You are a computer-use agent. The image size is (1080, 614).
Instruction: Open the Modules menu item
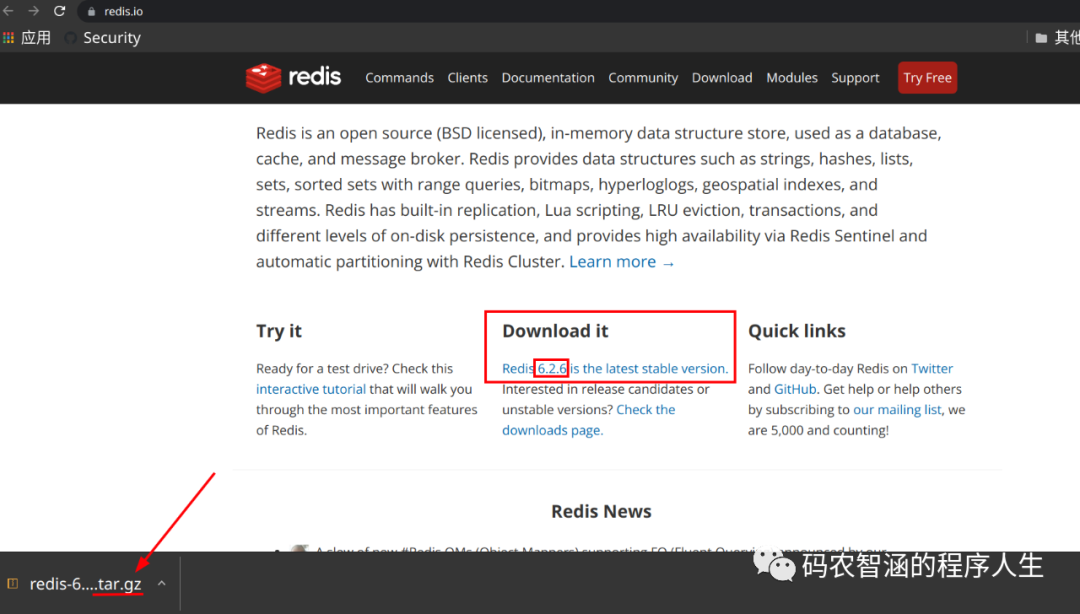pos(792,78)
